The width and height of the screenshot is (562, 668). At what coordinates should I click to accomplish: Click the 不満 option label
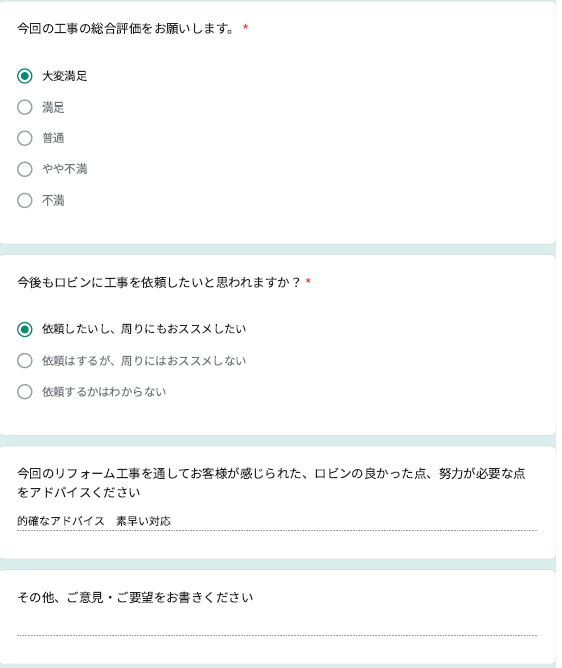pos(53,200)
